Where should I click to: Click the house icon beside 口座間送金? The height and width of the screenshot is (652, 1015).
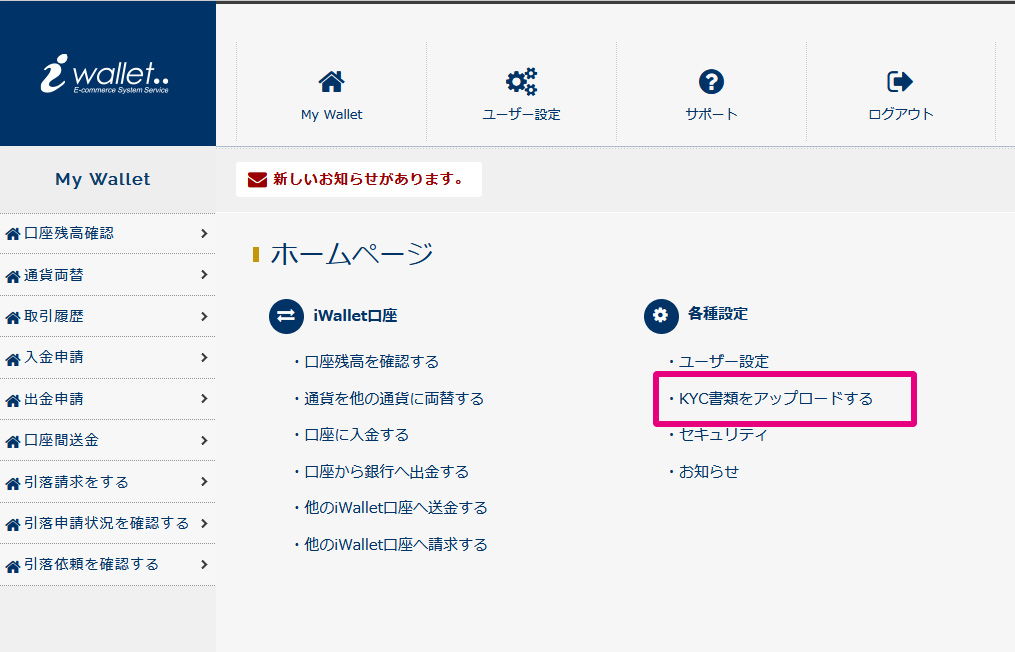tap(13, 442)
